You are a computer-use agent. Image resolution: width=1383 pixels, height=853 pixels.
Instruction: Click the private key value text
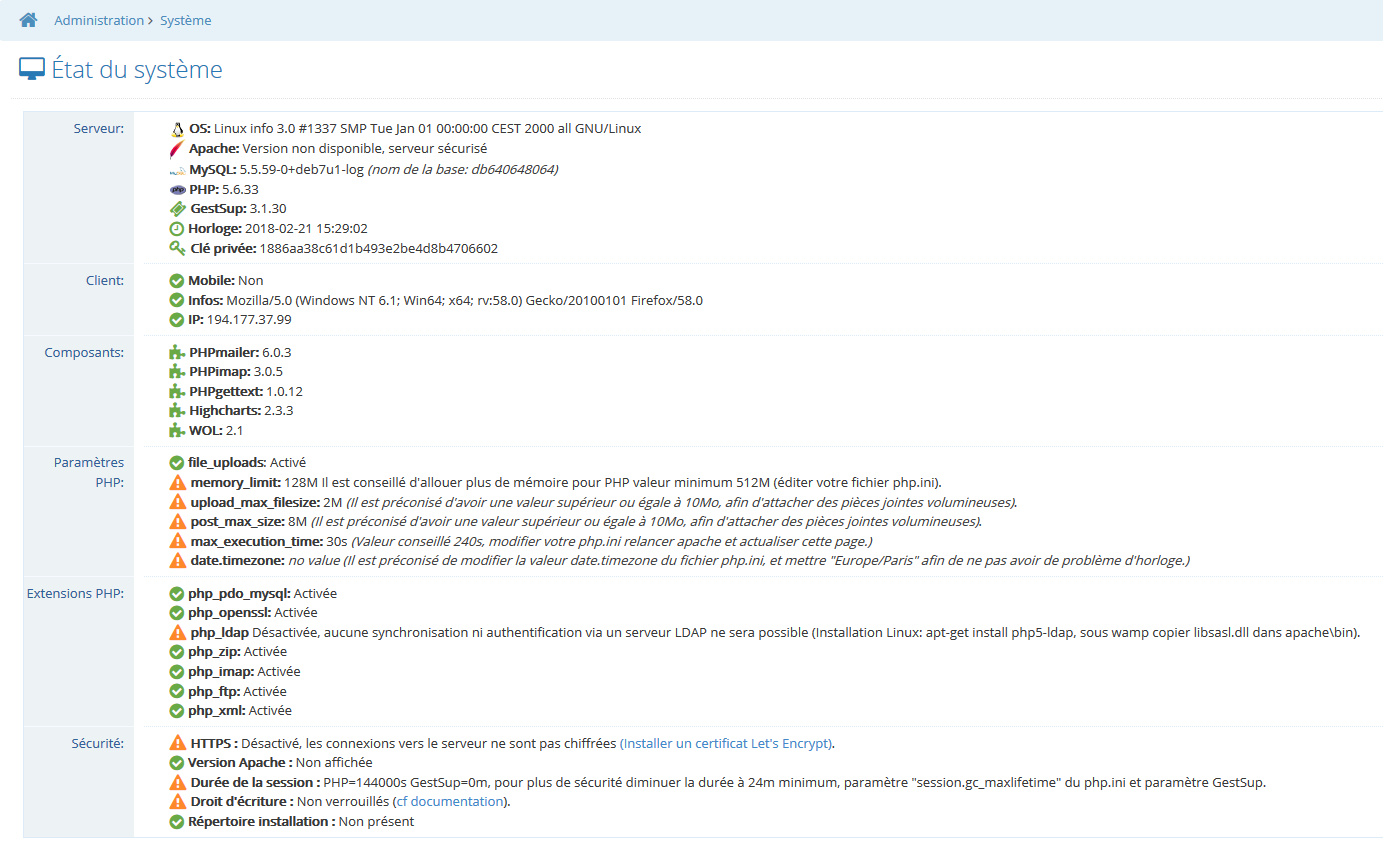click(x=378, y=248)
